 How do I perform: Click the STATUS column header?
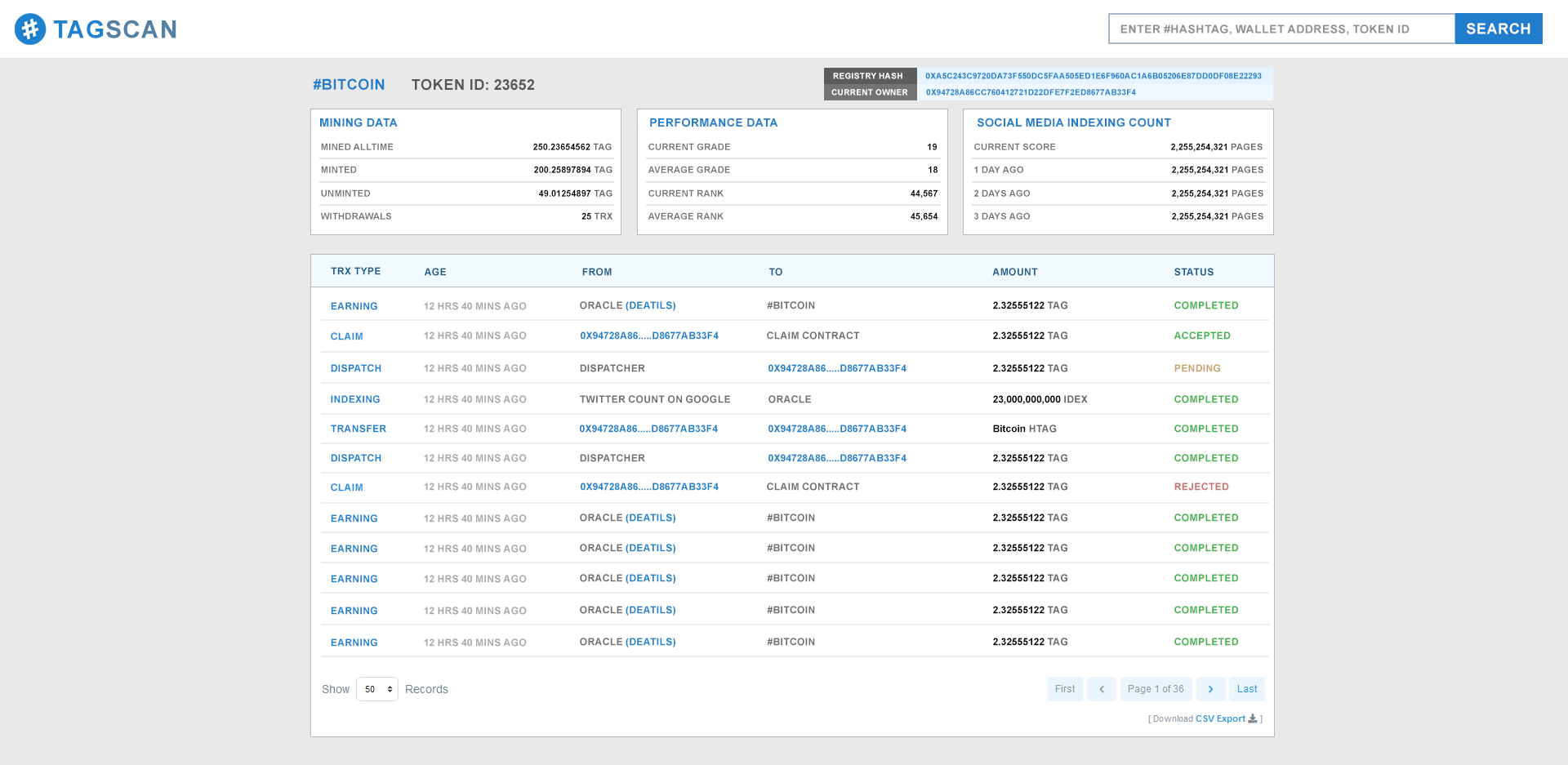[1194, 272]
